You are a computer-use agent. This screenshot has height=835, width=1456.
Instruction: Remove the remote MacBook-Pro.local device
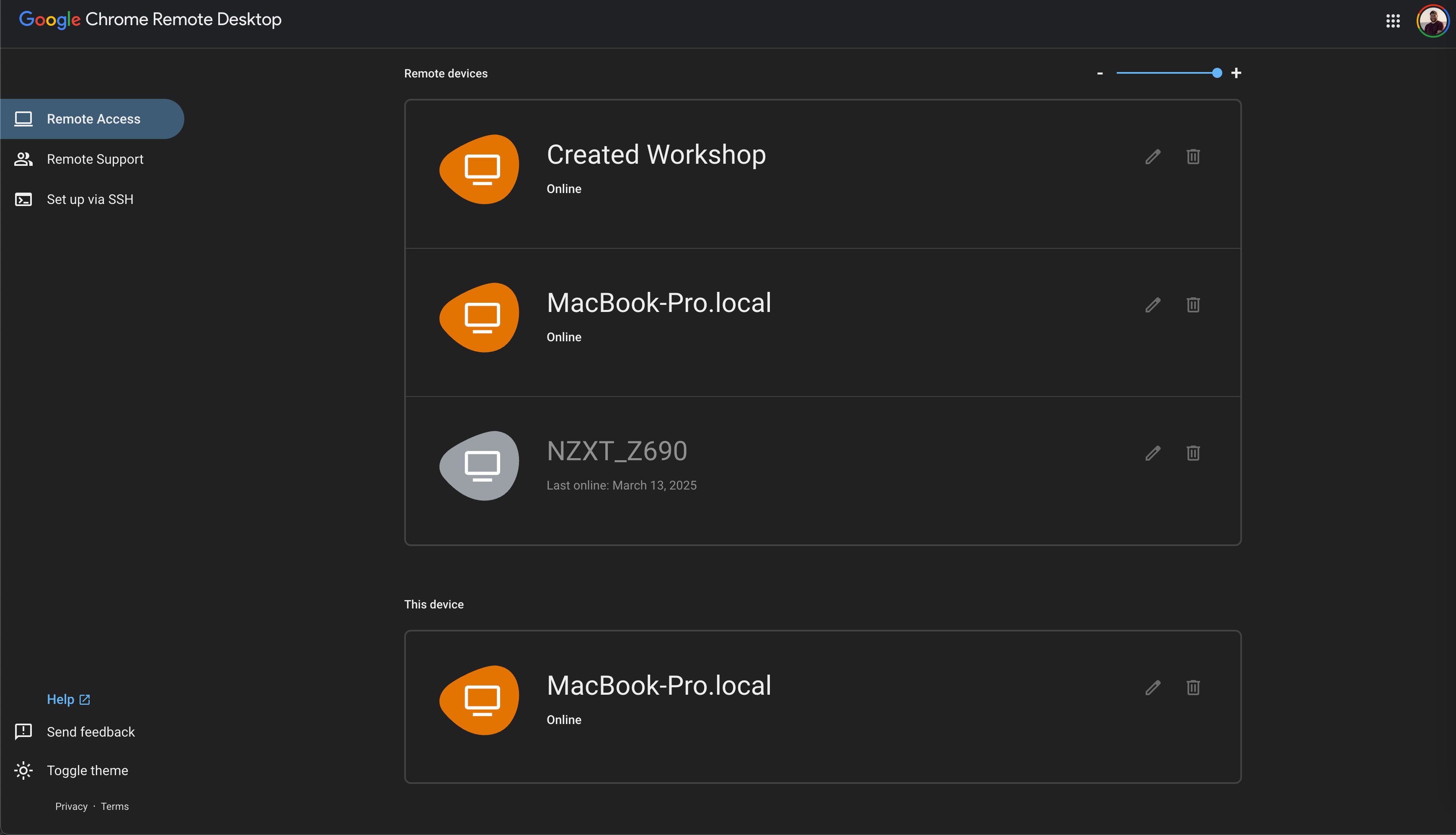click(1193, 305)
